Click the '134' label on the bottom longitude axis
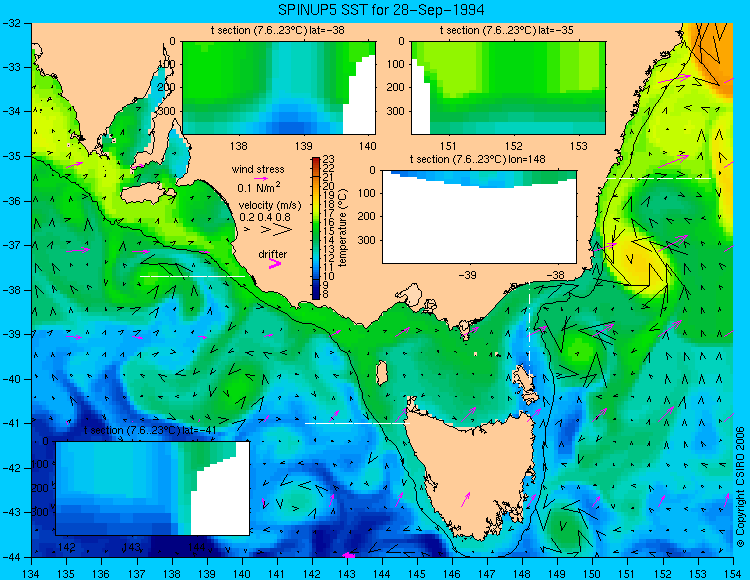The image size is (750, 580). click(32, 574)
